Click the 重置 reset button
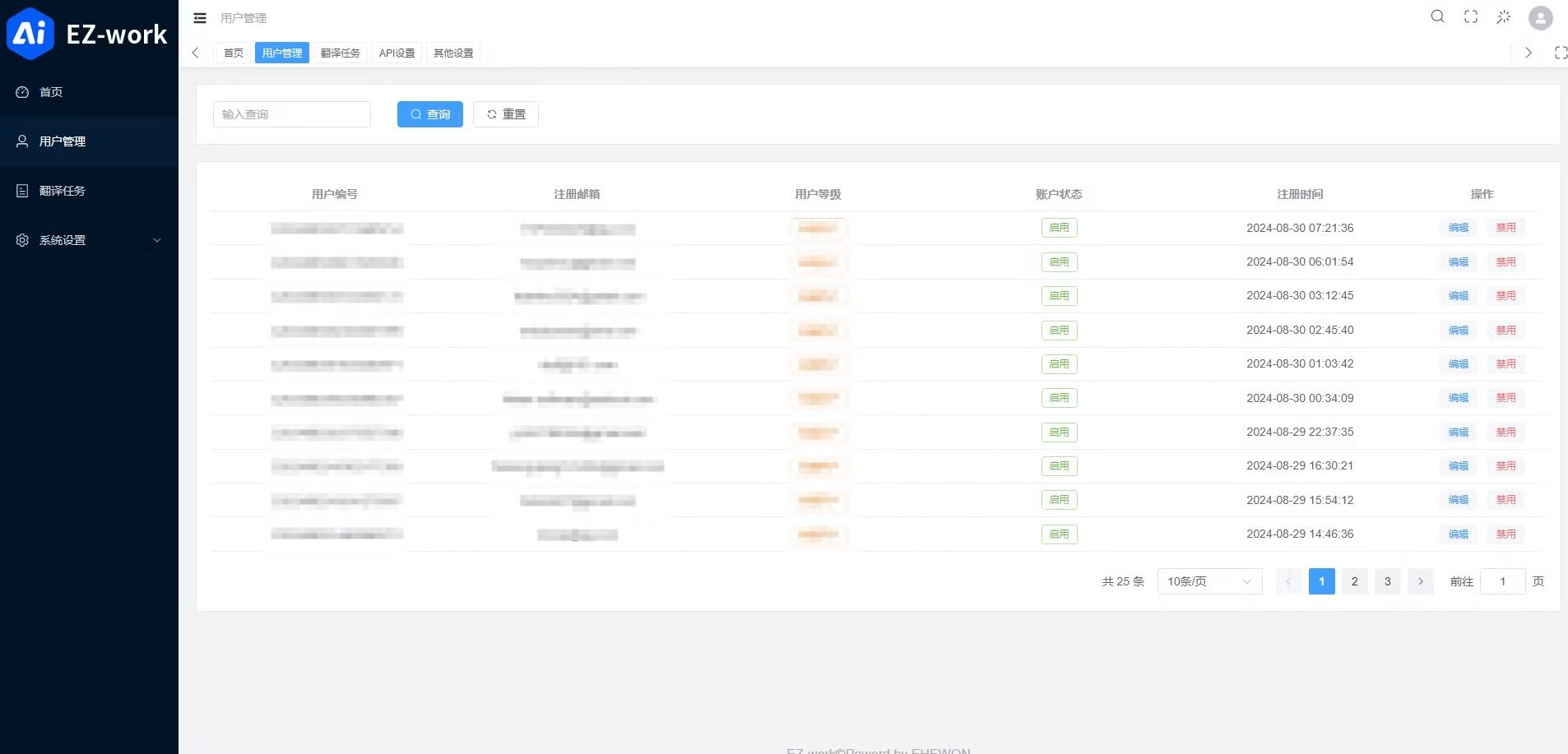 pos(505,114)
